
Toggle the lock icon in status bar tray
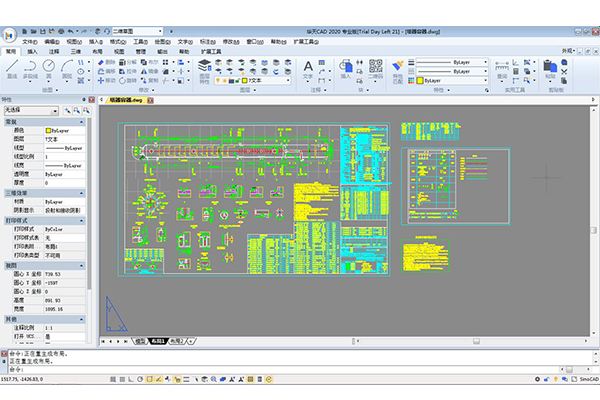[x=546, y=379]
